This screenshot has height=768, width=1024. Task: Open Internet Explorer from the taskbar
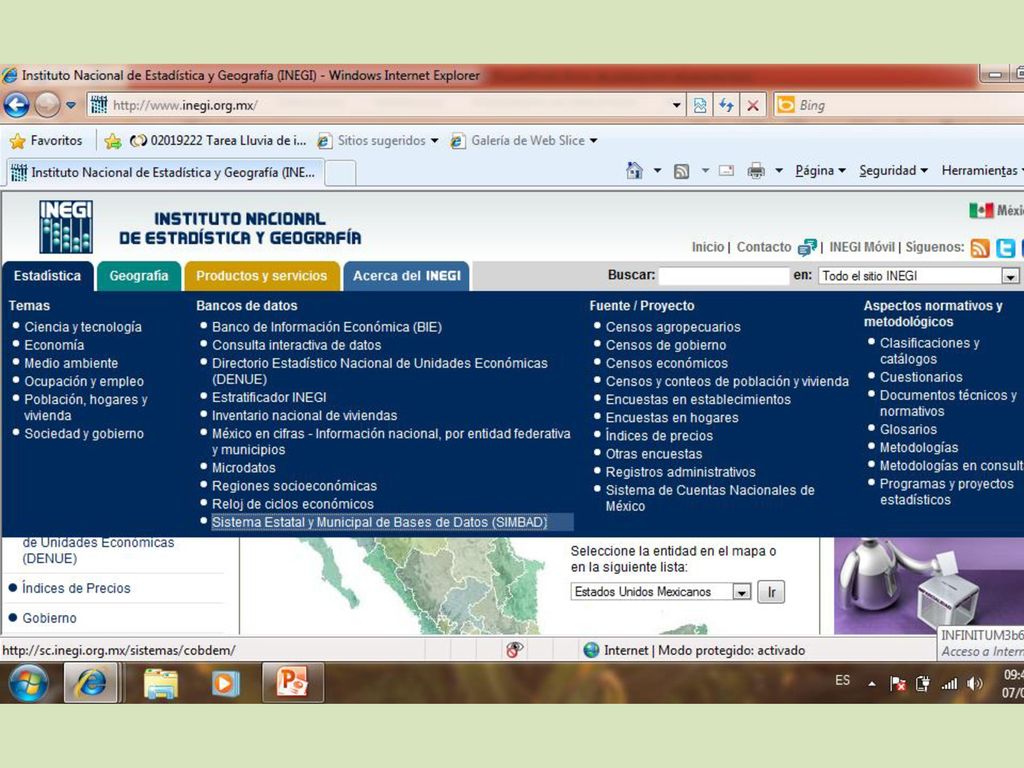91,682
